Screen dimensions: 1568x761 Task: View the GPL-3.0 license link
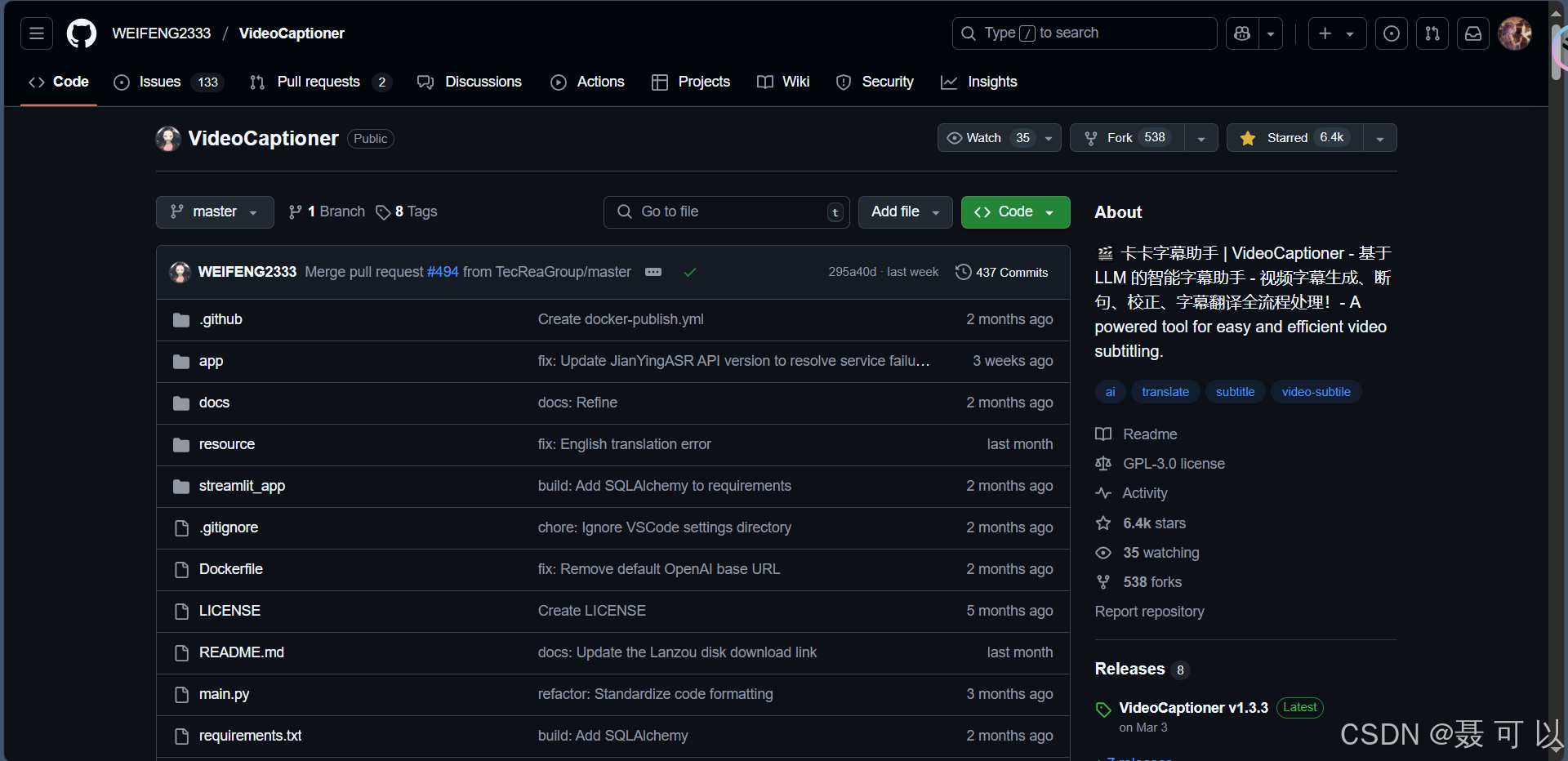pyautogui.click(x=1160, y=464)
